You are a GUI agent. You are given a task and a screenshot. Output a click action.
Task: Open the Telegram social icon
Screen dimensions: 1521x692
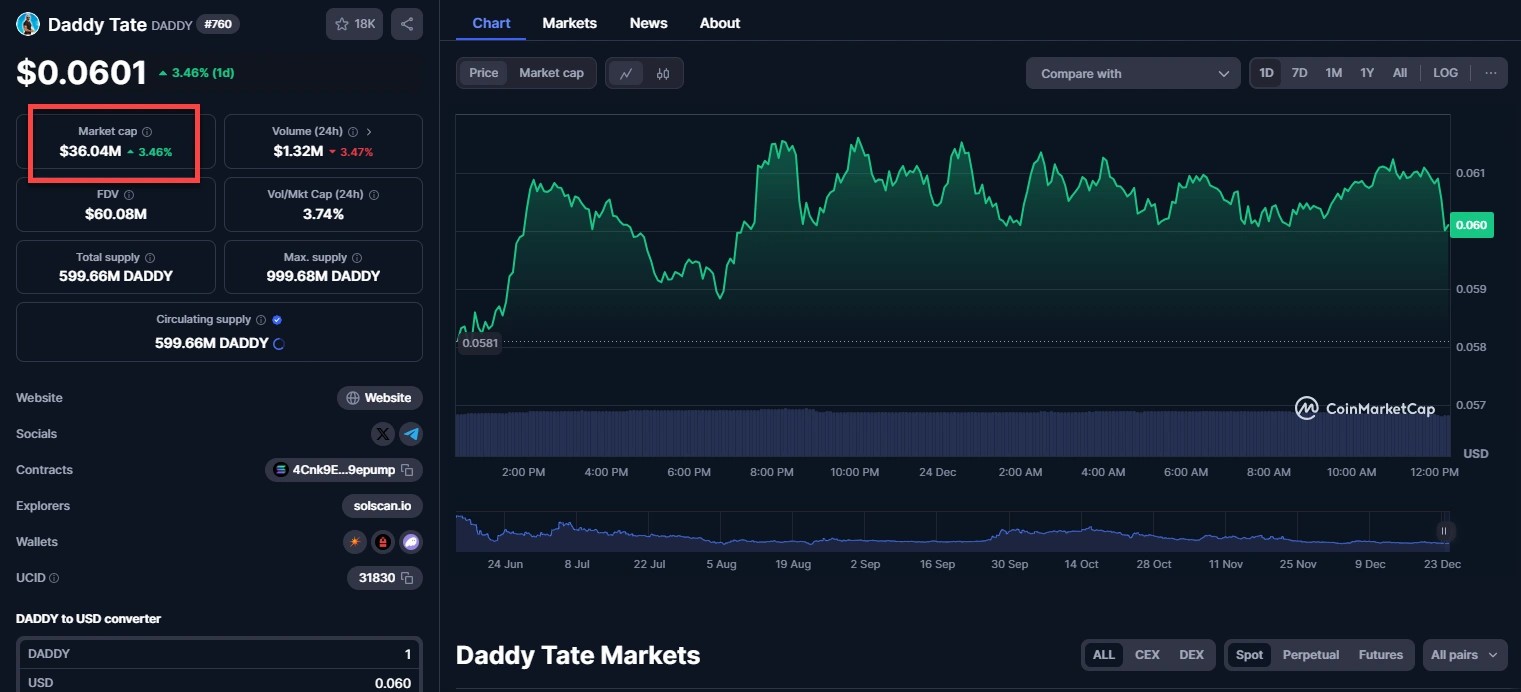[x=411, y=434]
